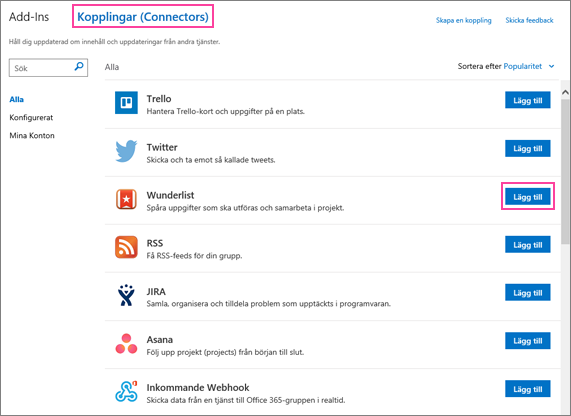Open the Skapa en koppling link
The image size is (571, 416).
pos(464,20)
